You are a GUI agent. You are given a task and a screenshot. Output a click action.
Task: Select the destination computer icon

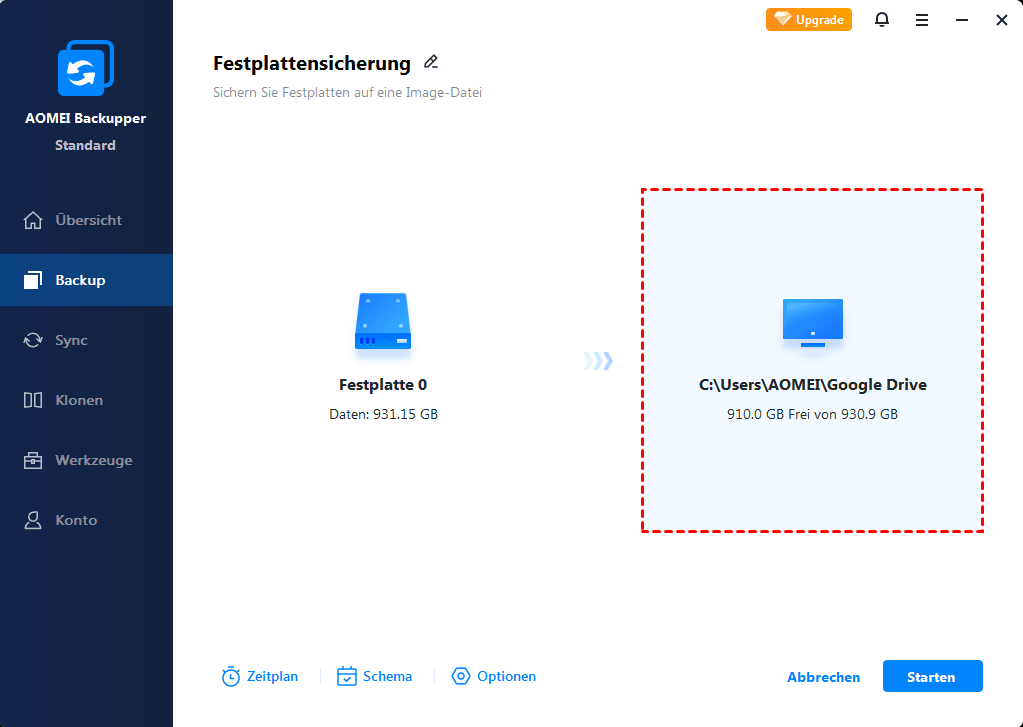point(812,323)
